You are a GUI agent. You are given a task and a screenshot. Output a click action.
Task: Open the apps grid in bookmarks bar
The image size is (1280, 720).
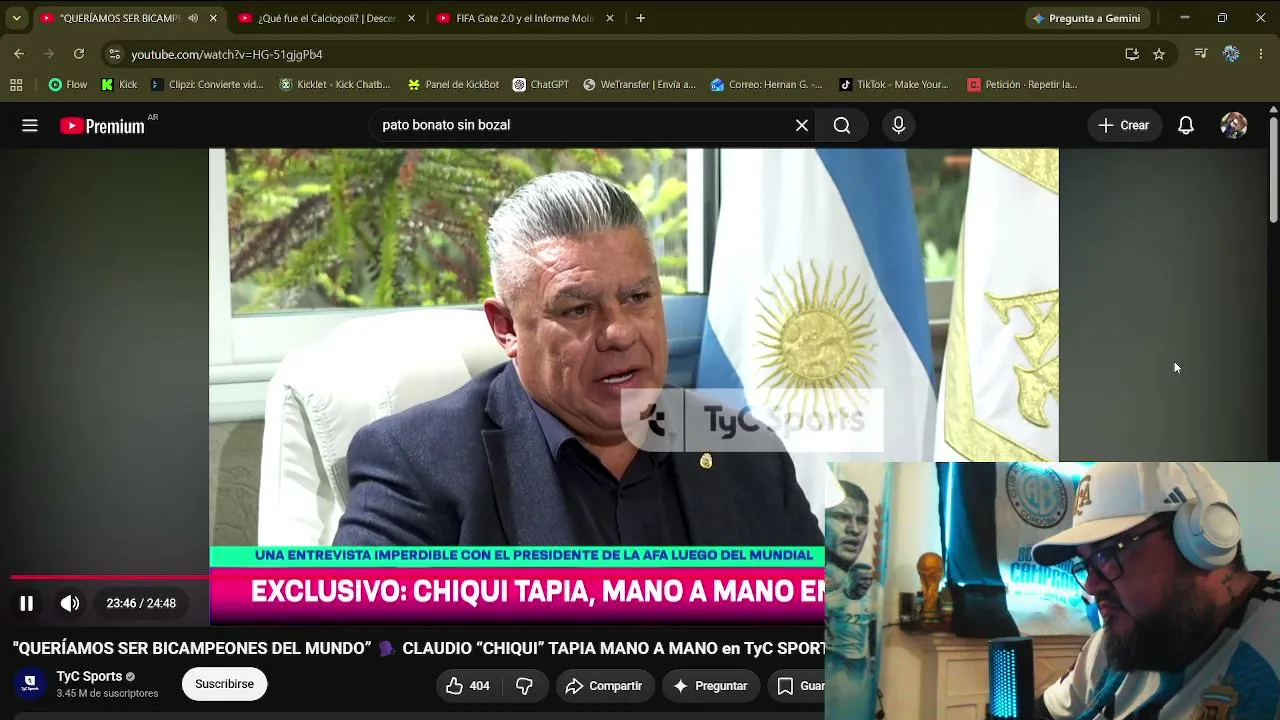pyautogui.click(x=16, y=85)
